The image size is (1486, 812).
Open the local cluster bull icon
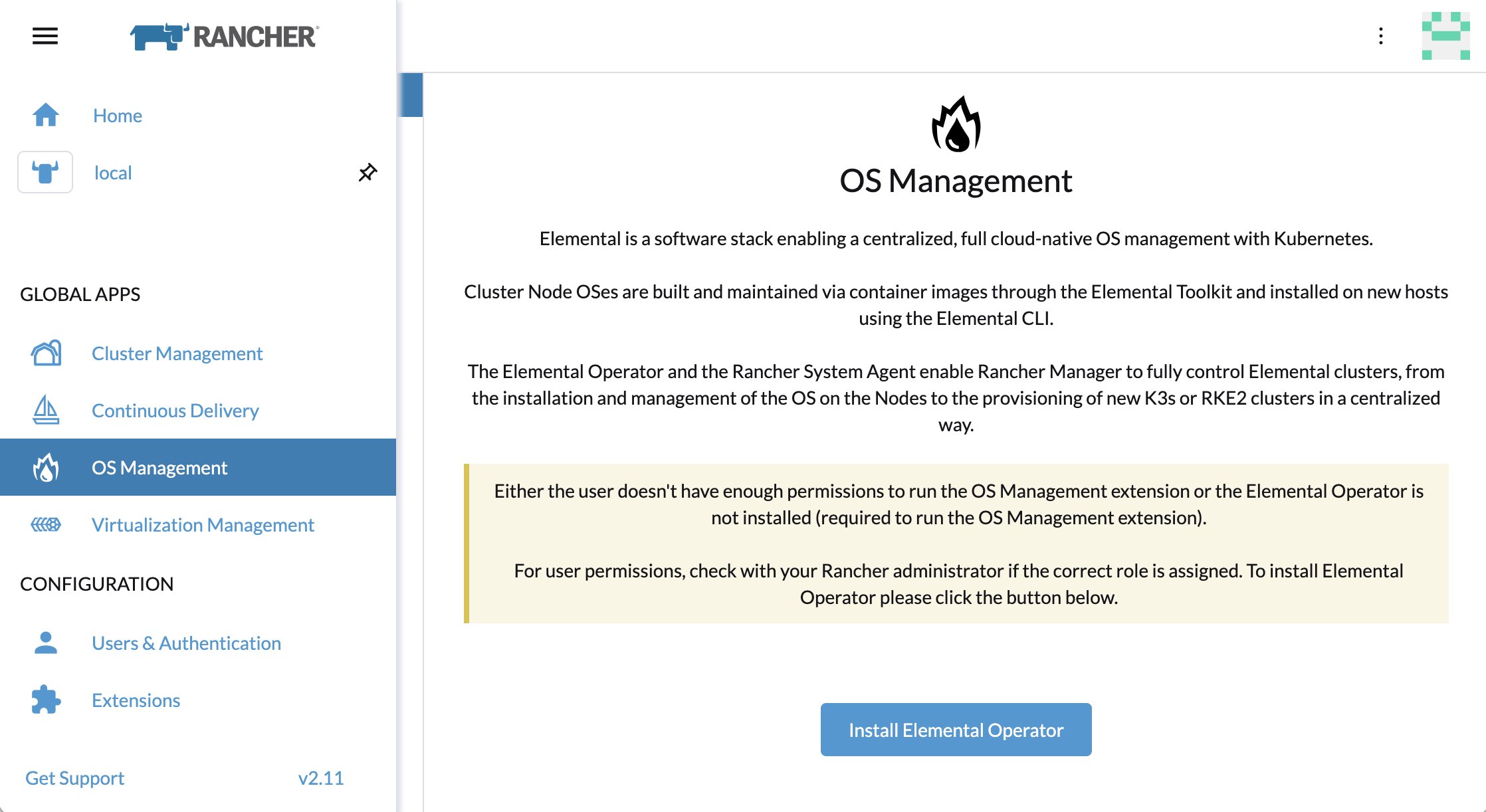[x=45, y=172]
